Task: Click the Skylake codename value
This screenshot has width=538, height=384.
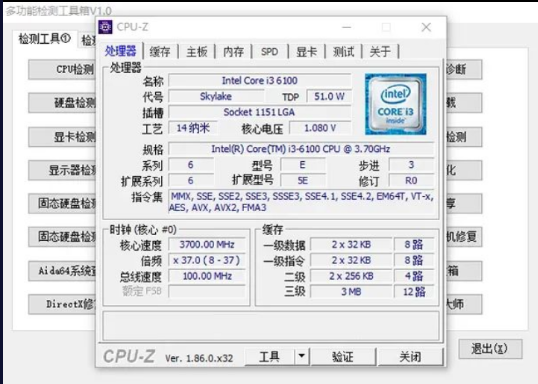Action: [216, 96]
